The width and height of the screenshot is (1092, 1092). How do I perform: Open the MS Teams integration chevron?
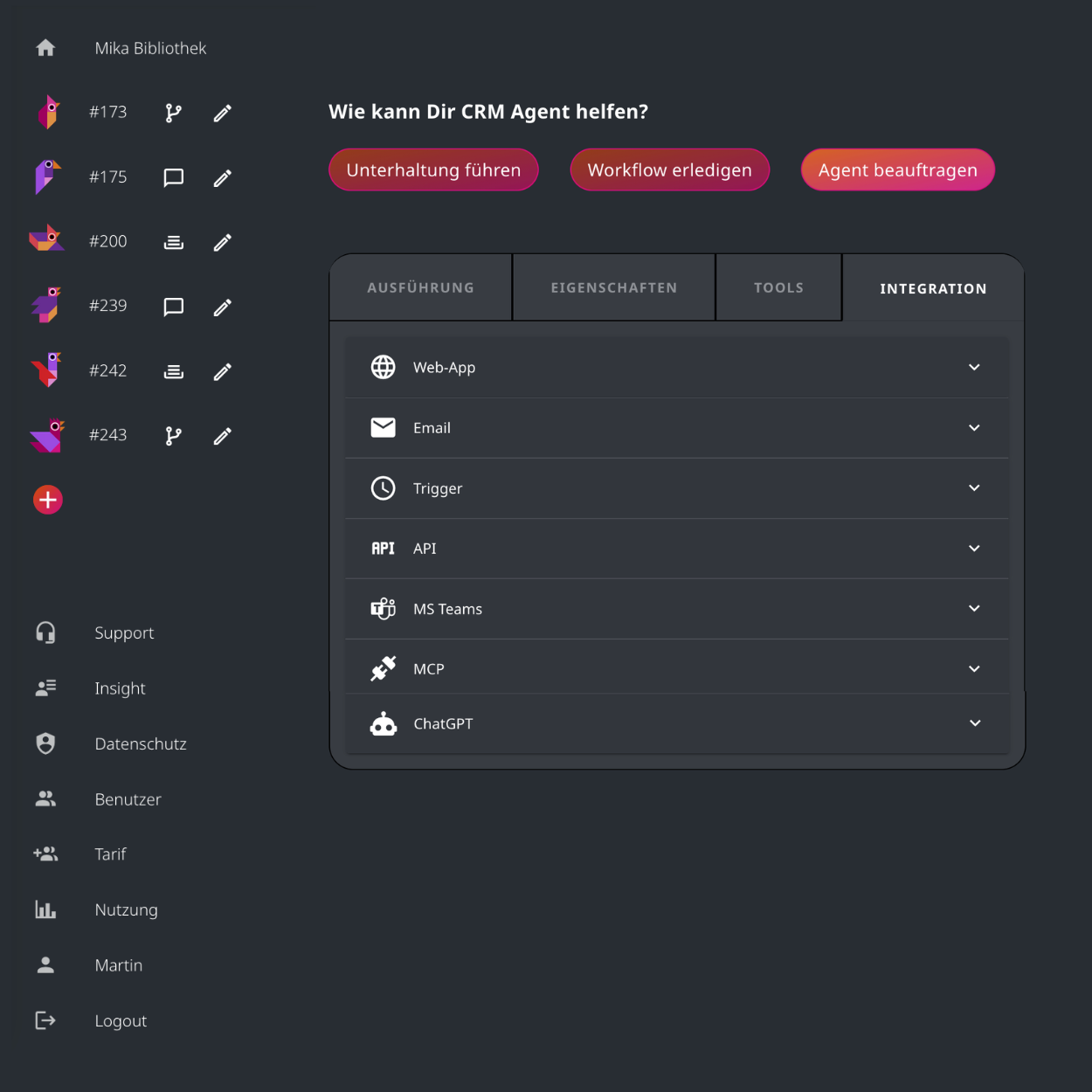tap(974, 609)
